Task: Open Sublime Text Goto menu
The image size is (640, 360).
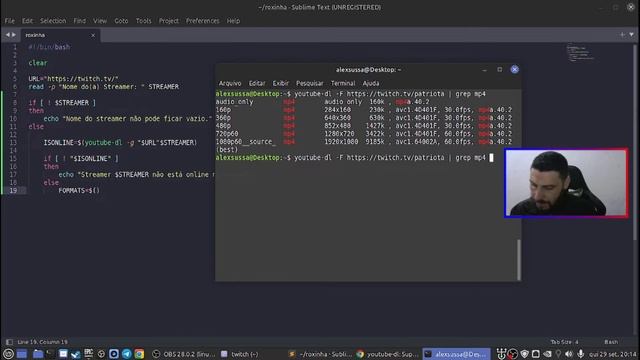Action: click(121, 21)
